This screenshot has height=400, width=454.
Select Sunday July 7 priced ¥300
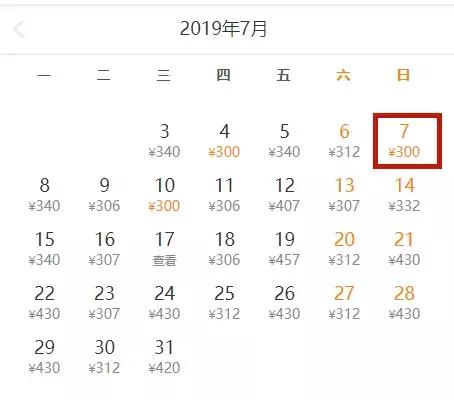[x=407, y=141]
